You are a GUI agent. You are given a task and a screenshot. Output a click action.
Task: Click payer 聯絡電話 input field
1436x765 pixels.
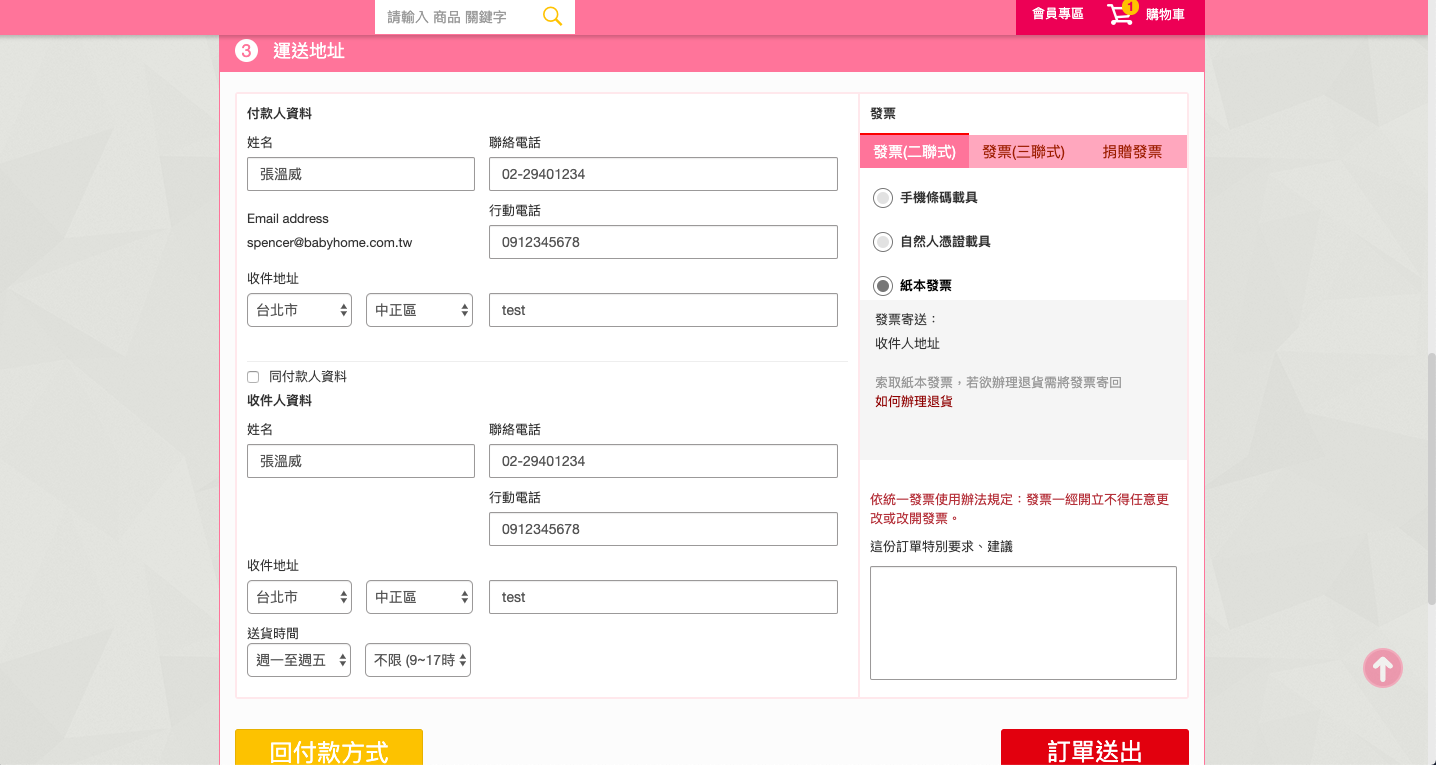coord(663,174)
